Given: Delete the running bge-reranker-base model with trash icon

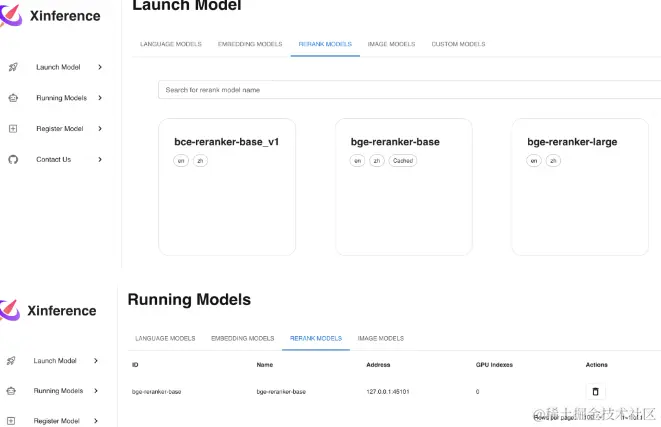Looking at the screenshot, I should pyautogui.click(x=595, y=392).
